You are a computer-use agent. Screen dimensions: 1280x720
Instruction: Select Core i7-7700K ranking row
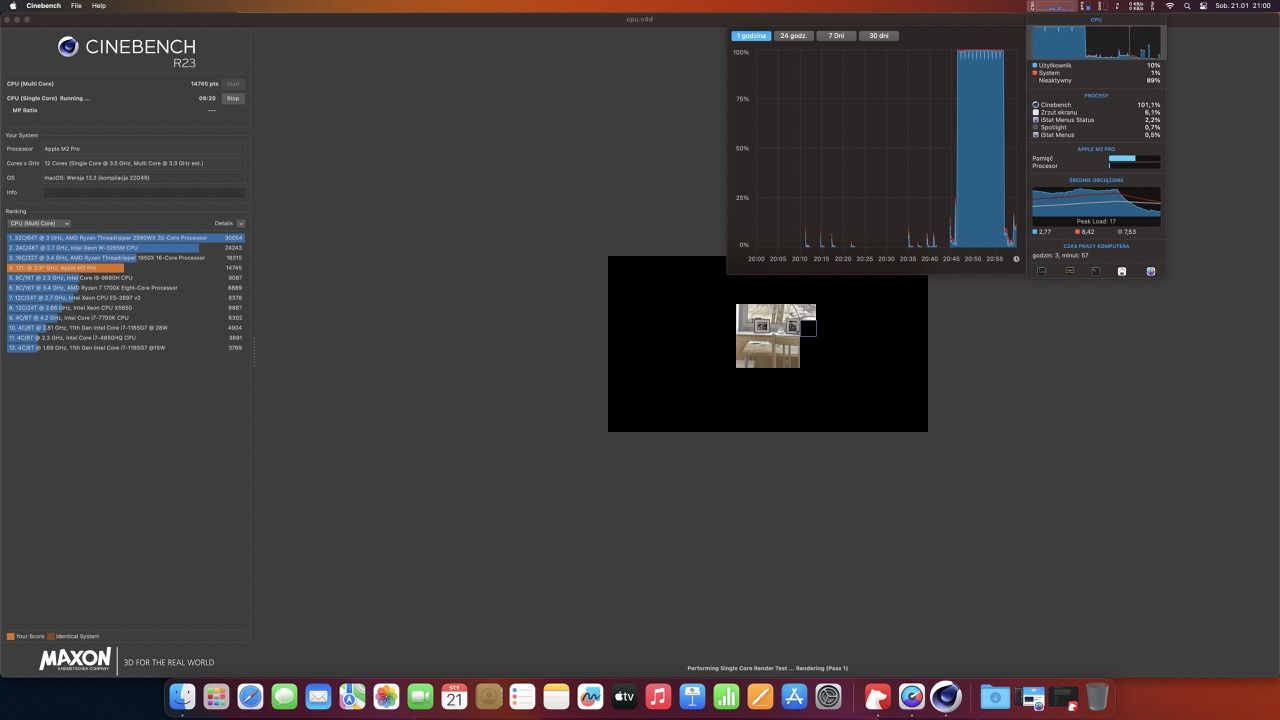point(125,318)
